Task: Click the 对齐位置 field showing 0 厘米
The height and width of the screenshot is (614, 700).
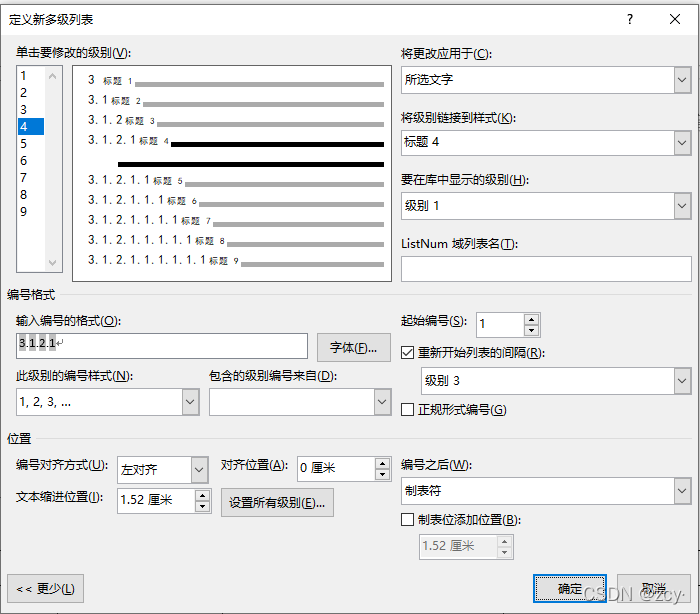Action: coord(337,468)
